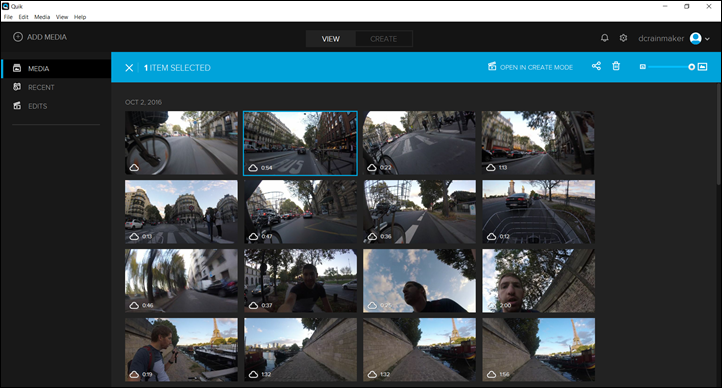Image resolution: width=722 pixels, height=388 pixels.
Task: Clear the selection with the X icon
Action: 129,68
